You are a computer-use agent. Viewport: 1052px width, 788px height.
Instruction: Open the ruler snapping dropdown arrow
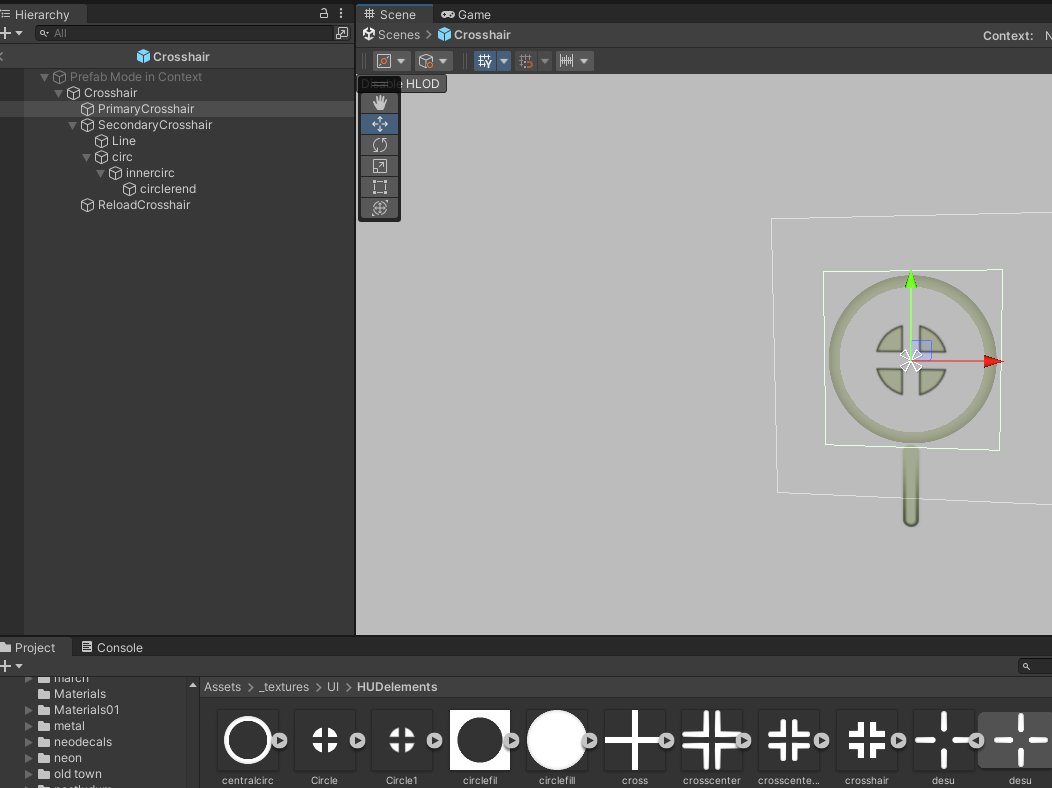click(x=584, y=61)
